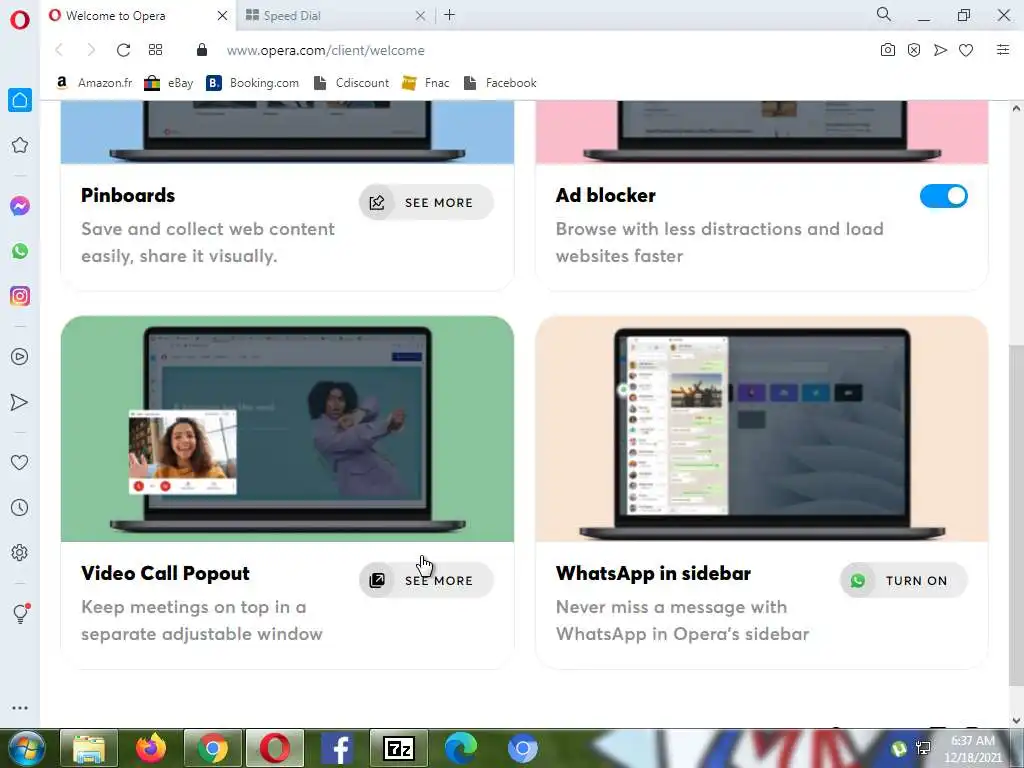Open the Cdiscount bookmark

coord(351,83)
